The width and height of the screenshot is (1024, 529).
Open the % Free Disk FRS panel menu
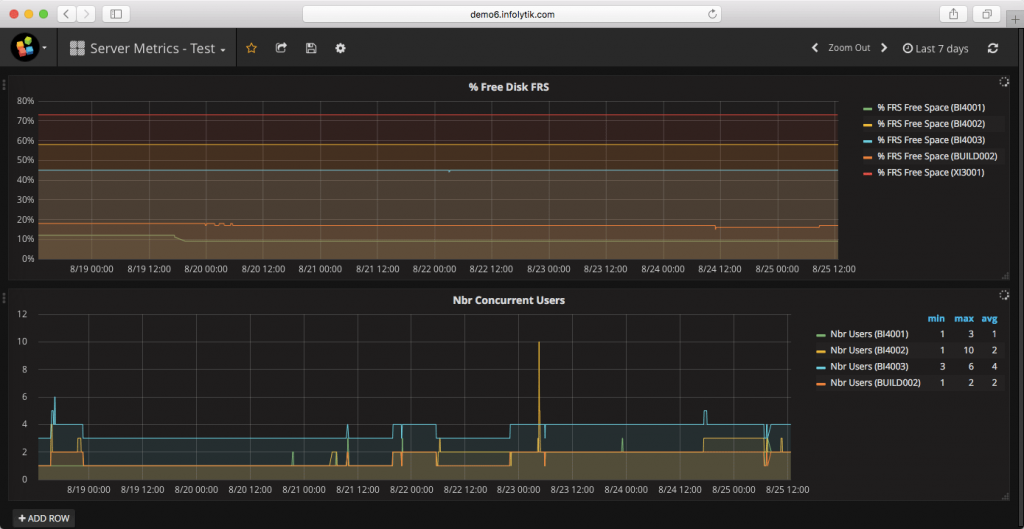pos(508,87)
